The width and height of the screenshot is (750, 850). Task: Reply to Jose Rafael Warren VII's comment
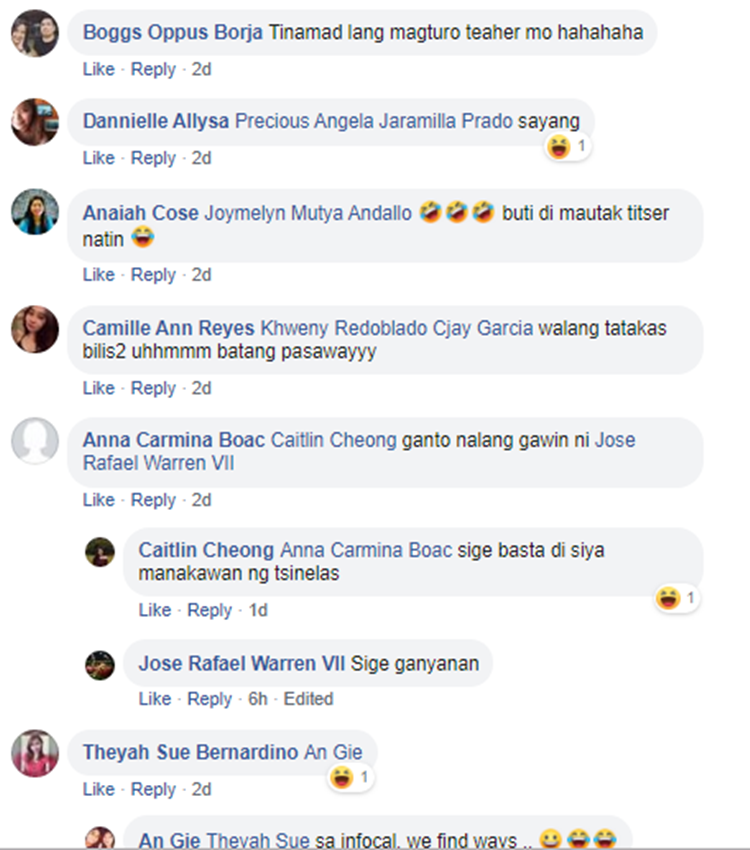pyautogui.click(x=210, y=699)
